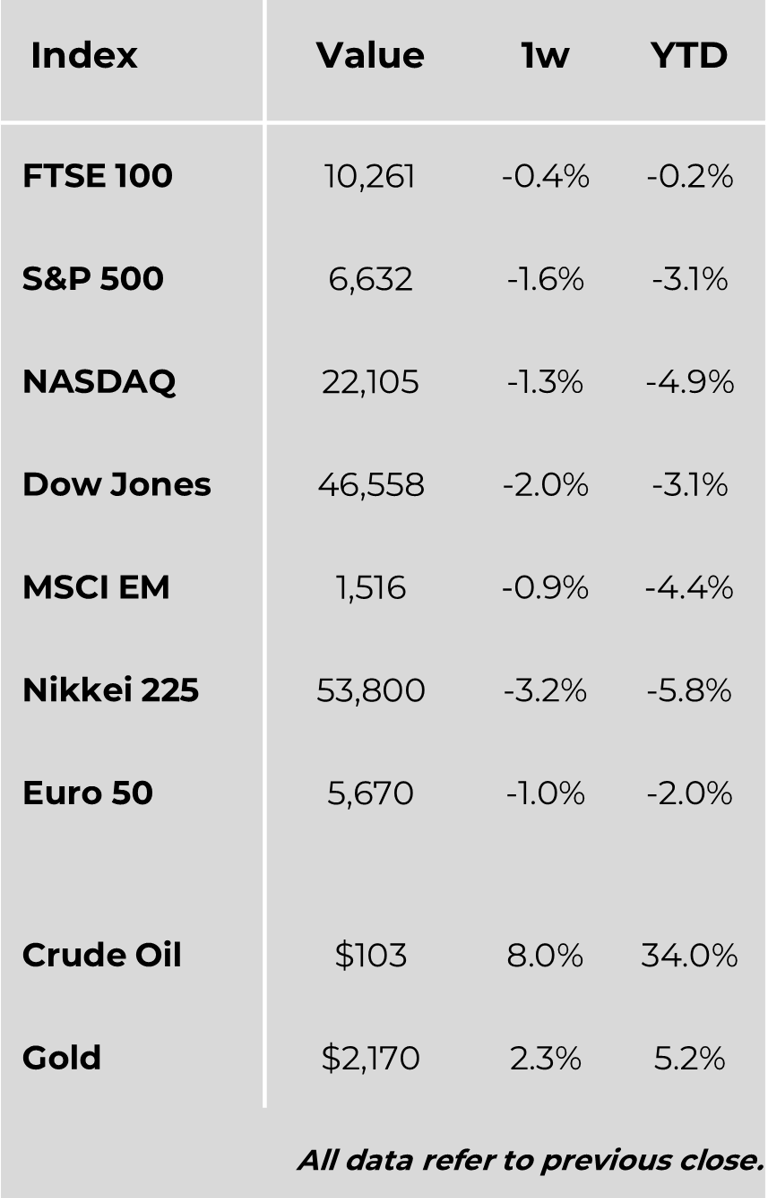Click the Value column header
This screenshot has width=768, height=1198.
[370, 56]
